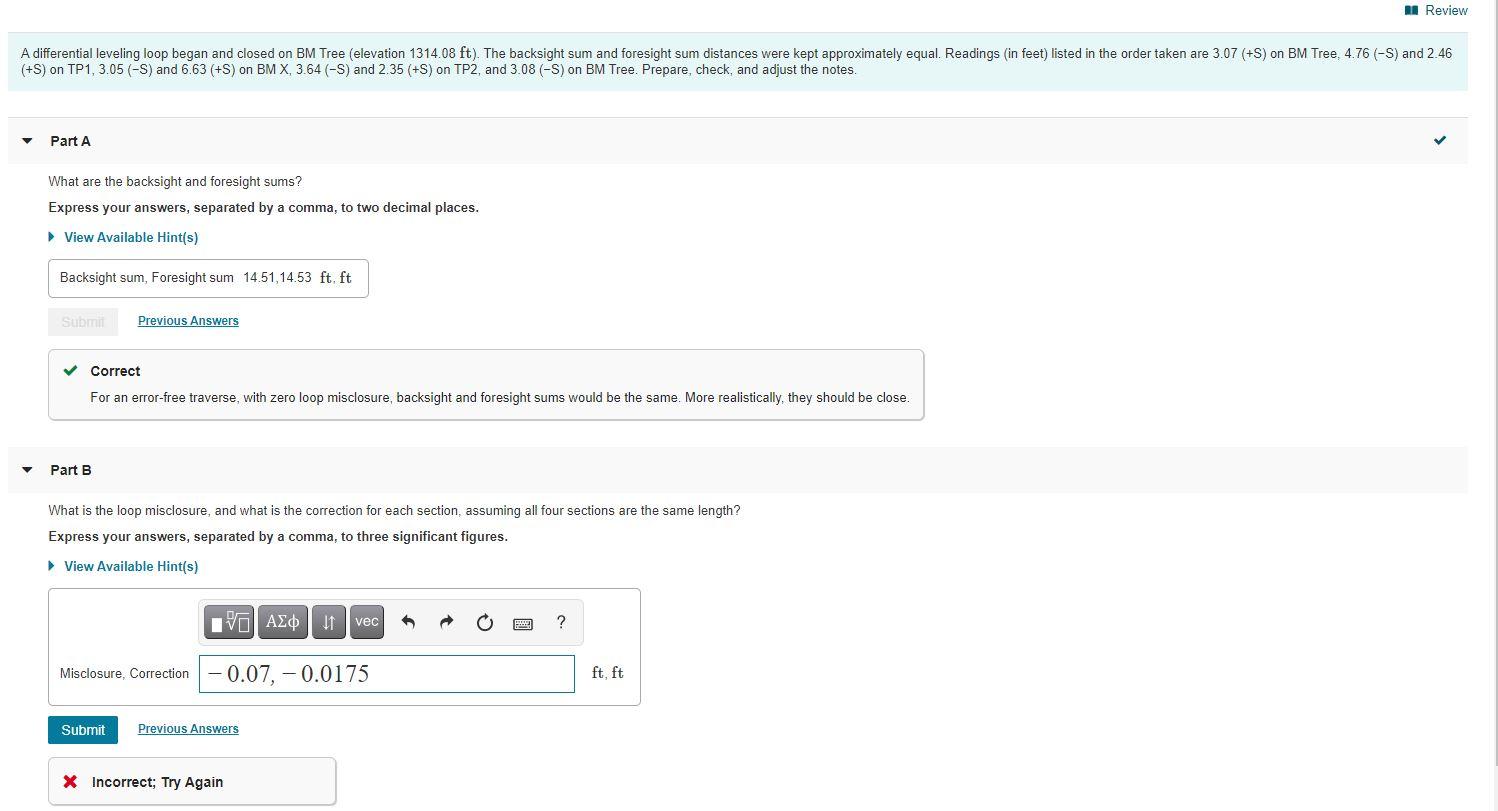
Task: Redo using the forward arrow icon
Action: point(446,621)
